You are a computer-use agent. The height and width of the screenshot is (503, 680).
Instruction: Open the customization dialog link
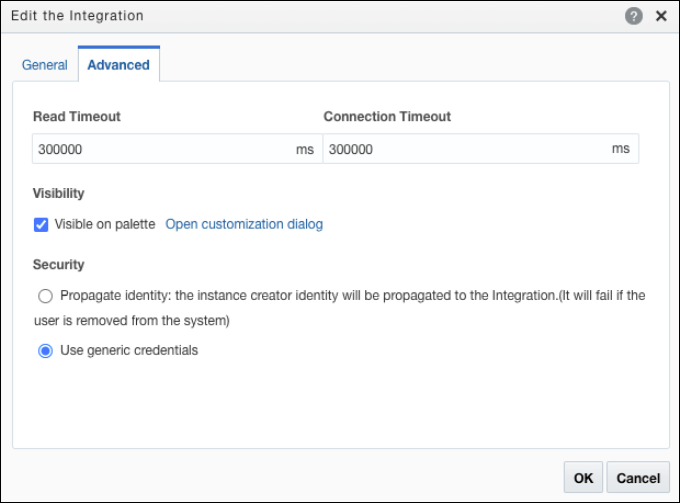(x=244, y=224)
